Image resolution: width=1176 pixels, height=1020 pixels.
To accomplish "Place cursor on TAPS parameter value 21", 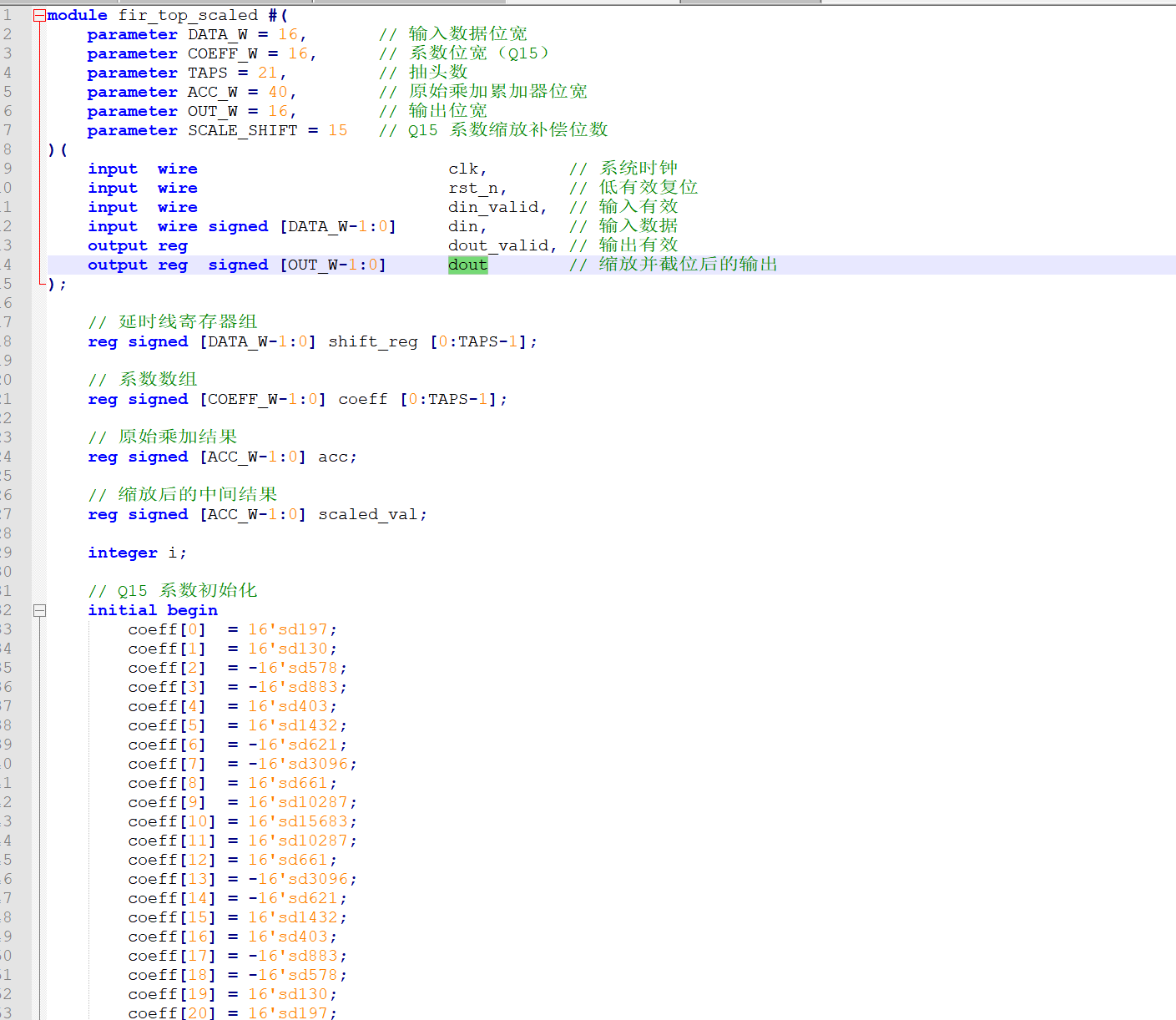I will pyautogui.click(x=267, y=73).
